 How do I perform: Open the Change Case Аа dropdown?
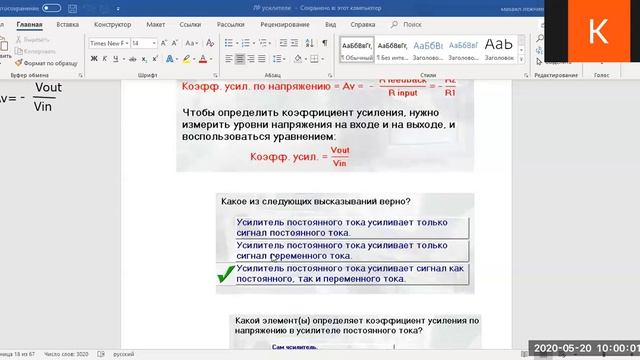192,43
